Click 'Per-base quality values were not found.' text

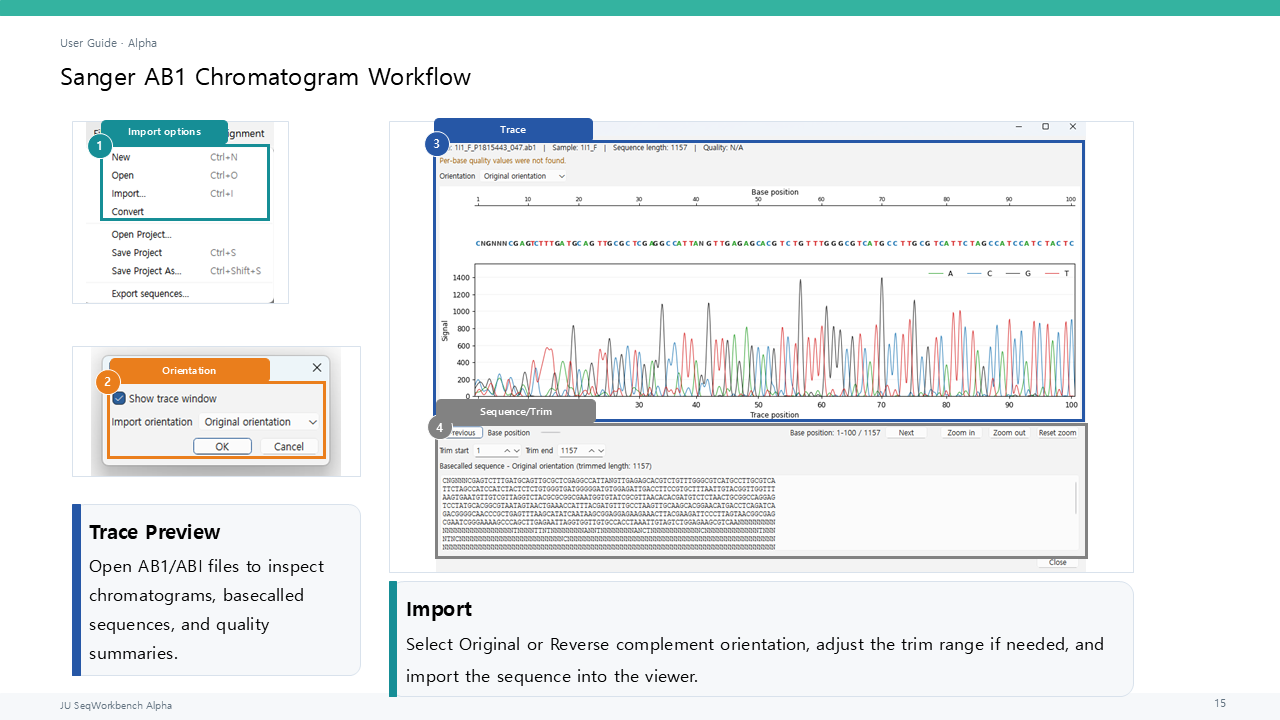point(502,160)
